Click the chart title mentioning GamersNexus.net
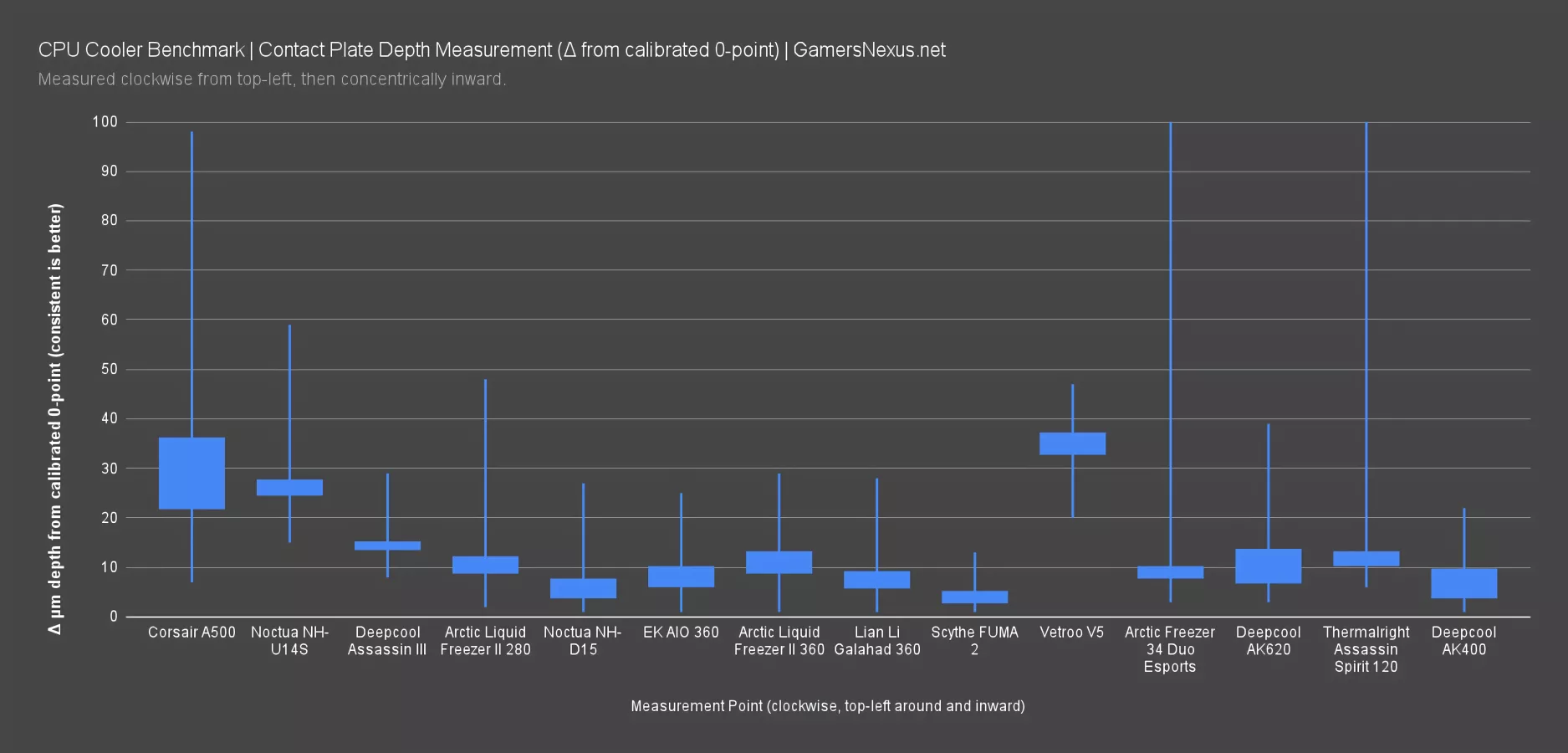Screen dimensions: 1568x753 click(492, 50)
